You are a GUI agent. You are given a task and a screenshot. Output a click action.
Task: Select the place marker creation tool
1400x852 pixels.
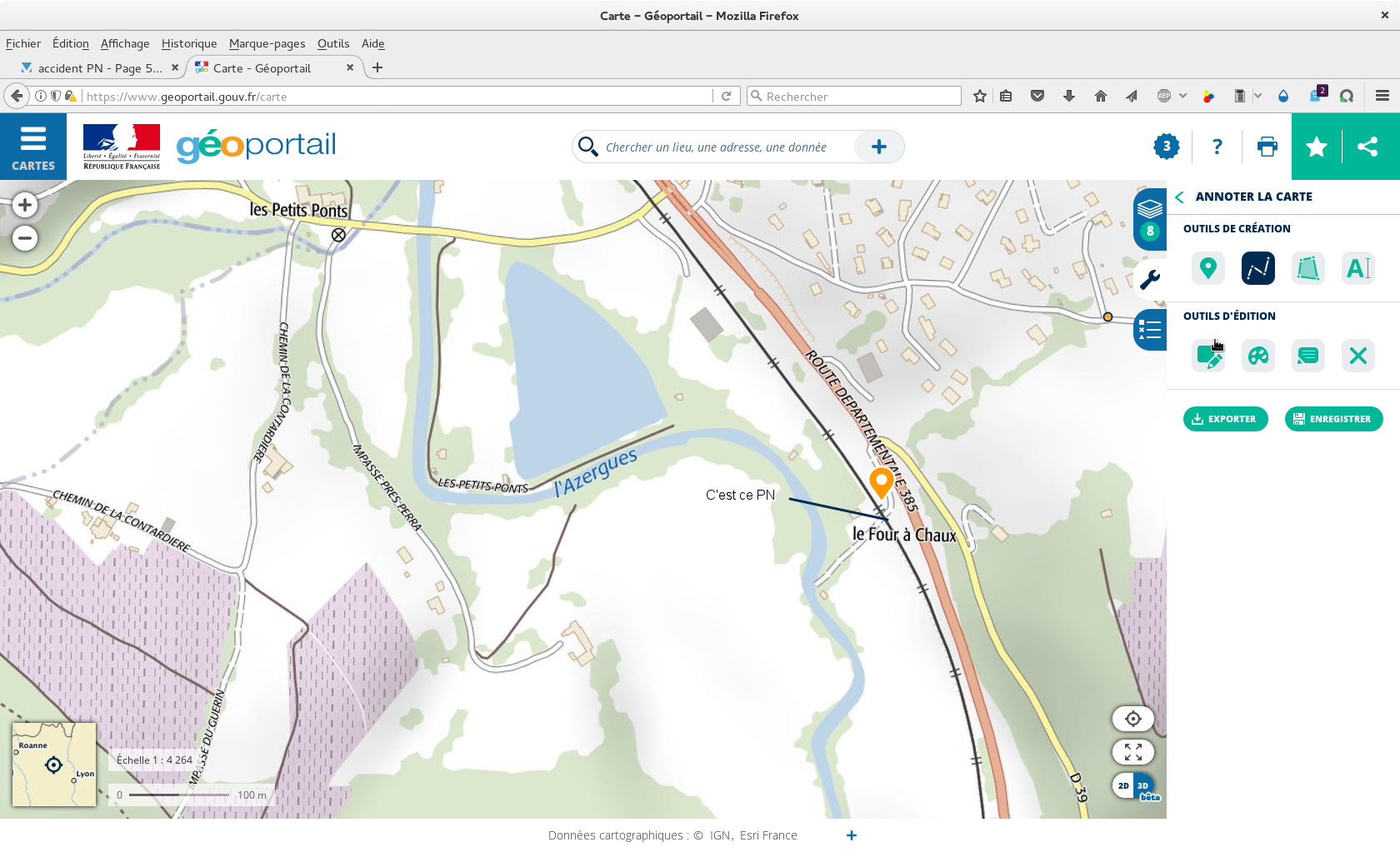(x=1207, y=268)
